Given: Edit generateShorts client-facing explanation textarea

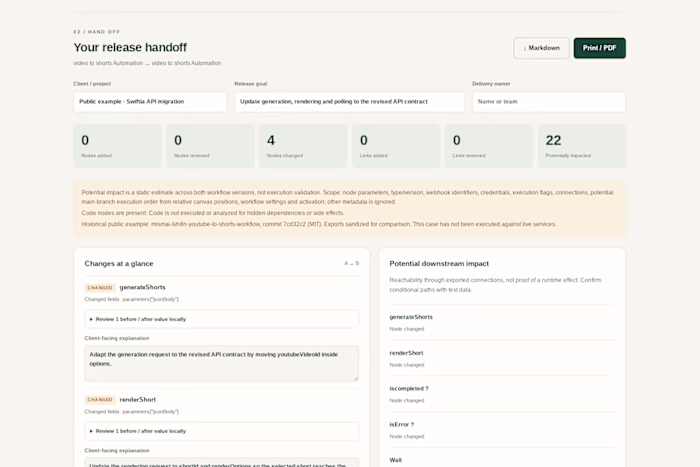Looking at the screenshot, I should pos(221,363).
